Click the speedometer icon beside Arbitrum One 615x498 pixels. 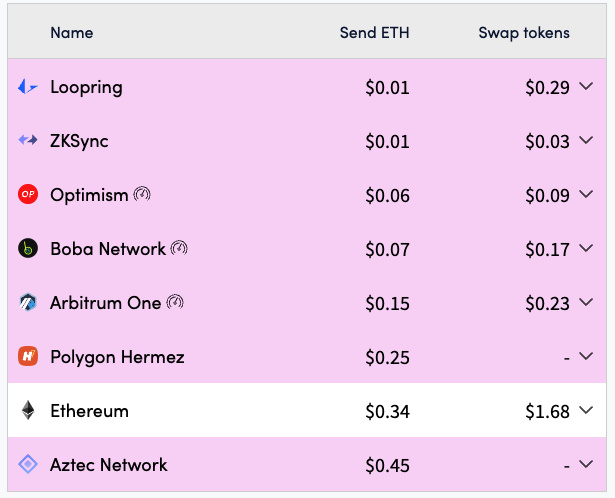175,302
